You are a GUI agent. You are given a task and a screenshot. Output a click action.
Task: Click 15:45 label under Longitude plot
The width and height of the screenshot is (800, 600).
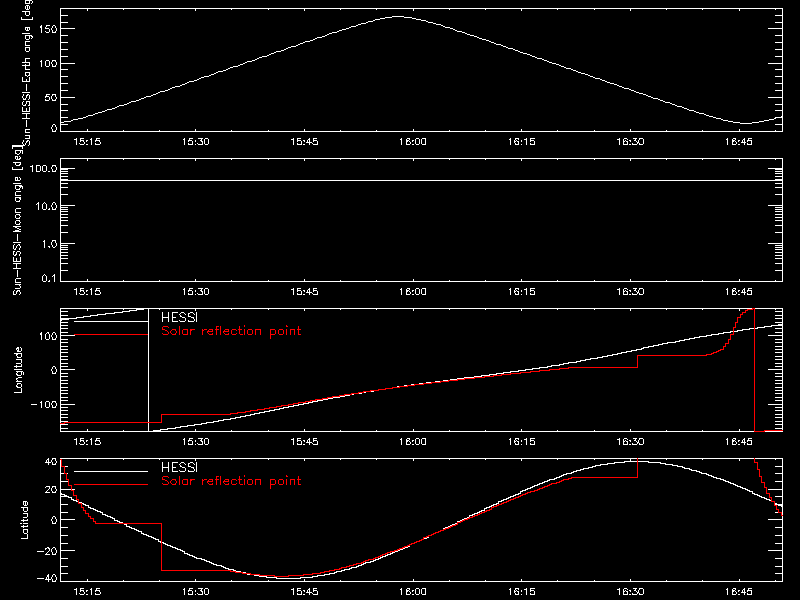[x=304, y=442]
